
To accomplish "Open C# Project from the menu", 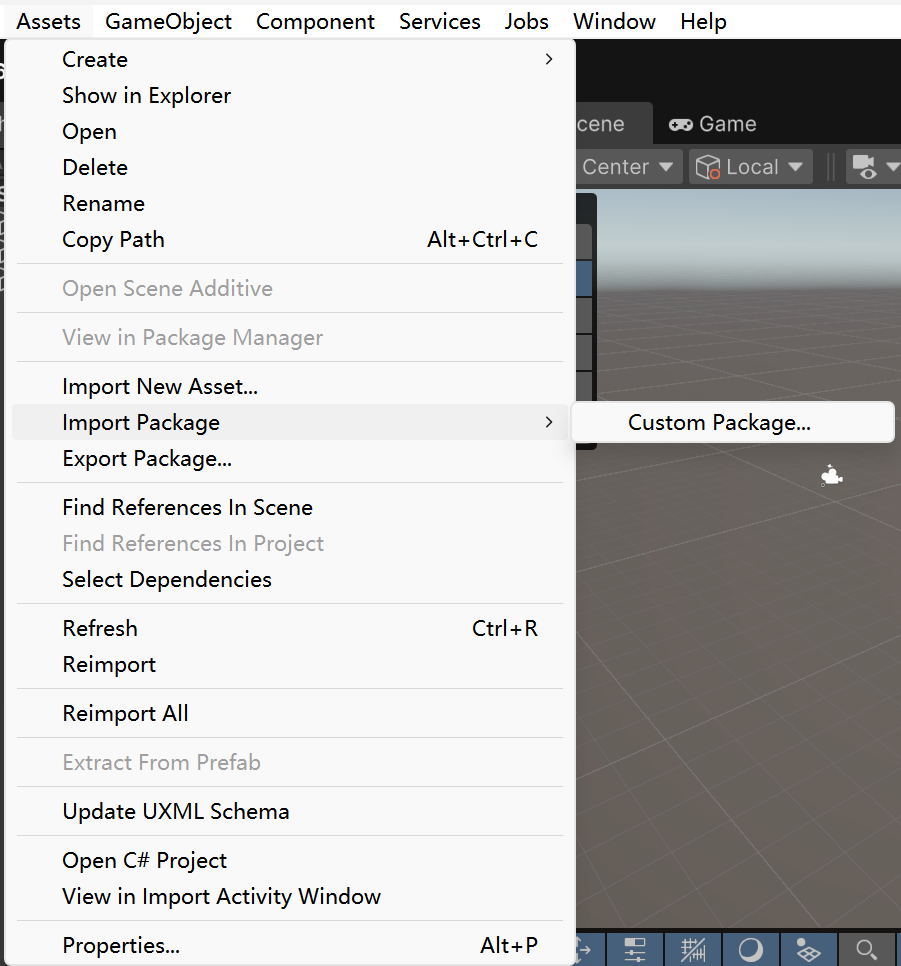I will [x=144, y=860].
